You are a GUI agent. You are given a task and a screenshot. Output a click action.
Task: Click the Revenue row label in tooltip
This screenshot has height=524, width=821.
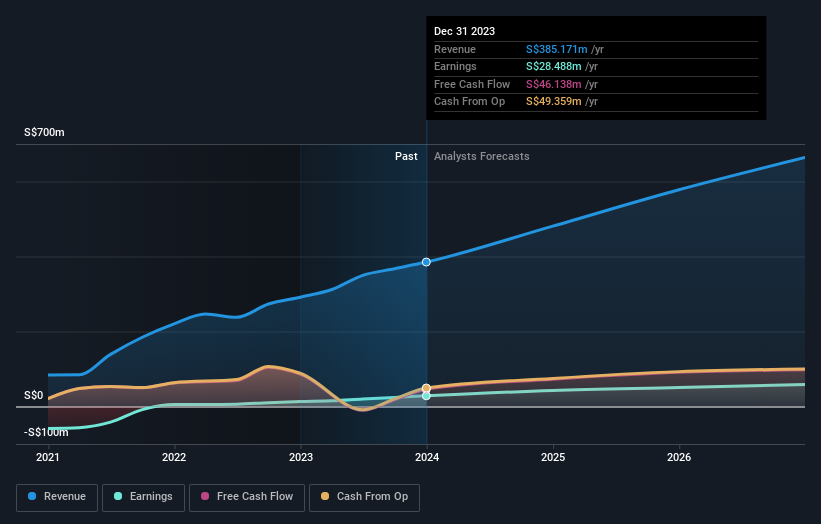(455, 49)
